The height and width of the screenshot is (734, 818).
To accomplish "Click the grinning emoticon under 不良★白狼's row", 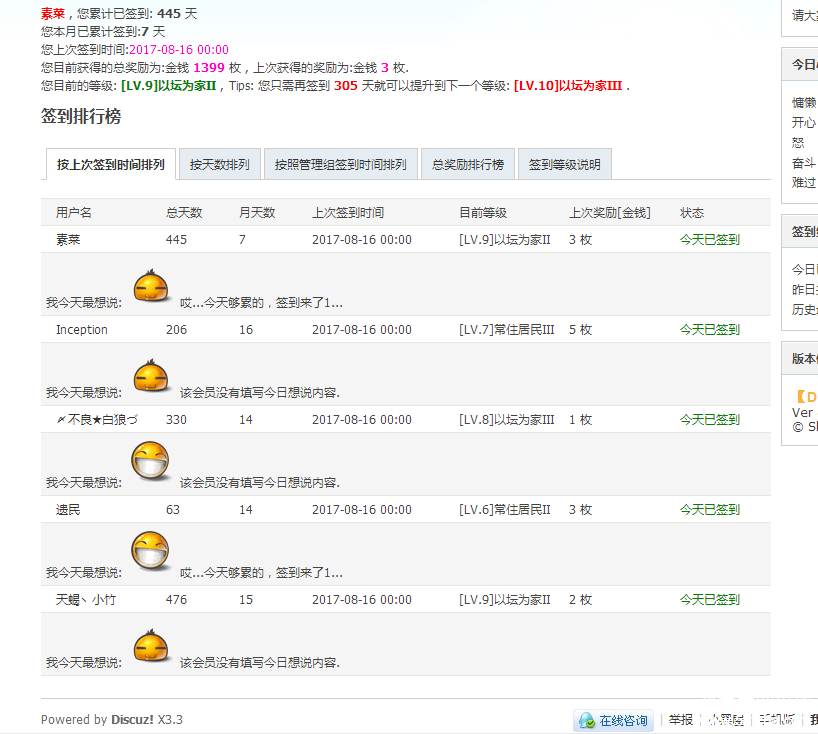I will [x=151, y=462].
